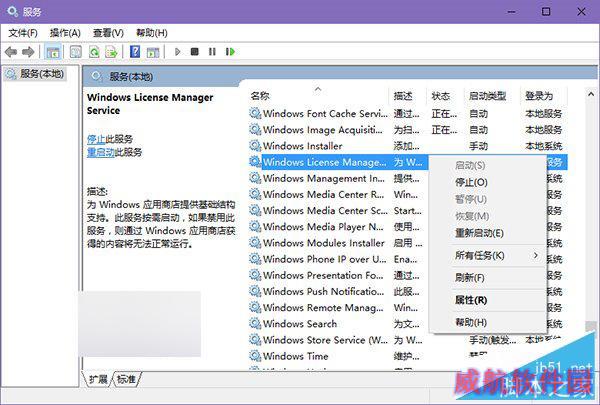Screen dimensions: 600x405
Task: Select the Windows Media Center Sc... row
Action: (338, 210)
